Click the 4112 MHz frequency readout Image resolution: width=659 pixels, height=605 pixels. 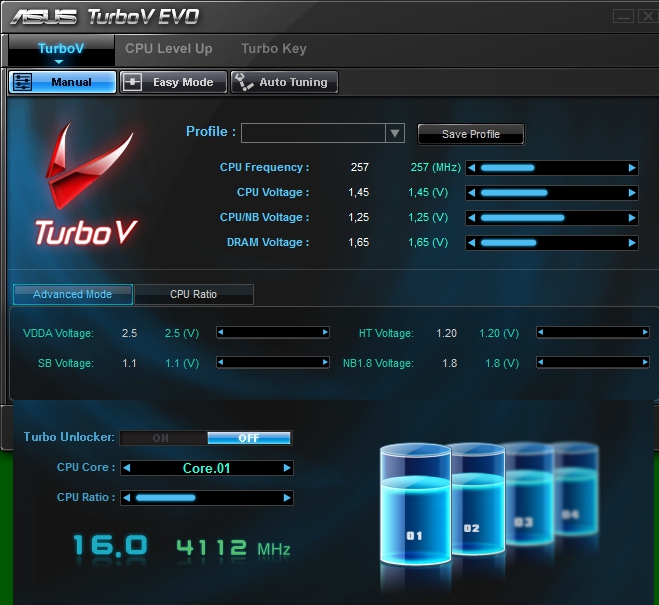(233, 548)
